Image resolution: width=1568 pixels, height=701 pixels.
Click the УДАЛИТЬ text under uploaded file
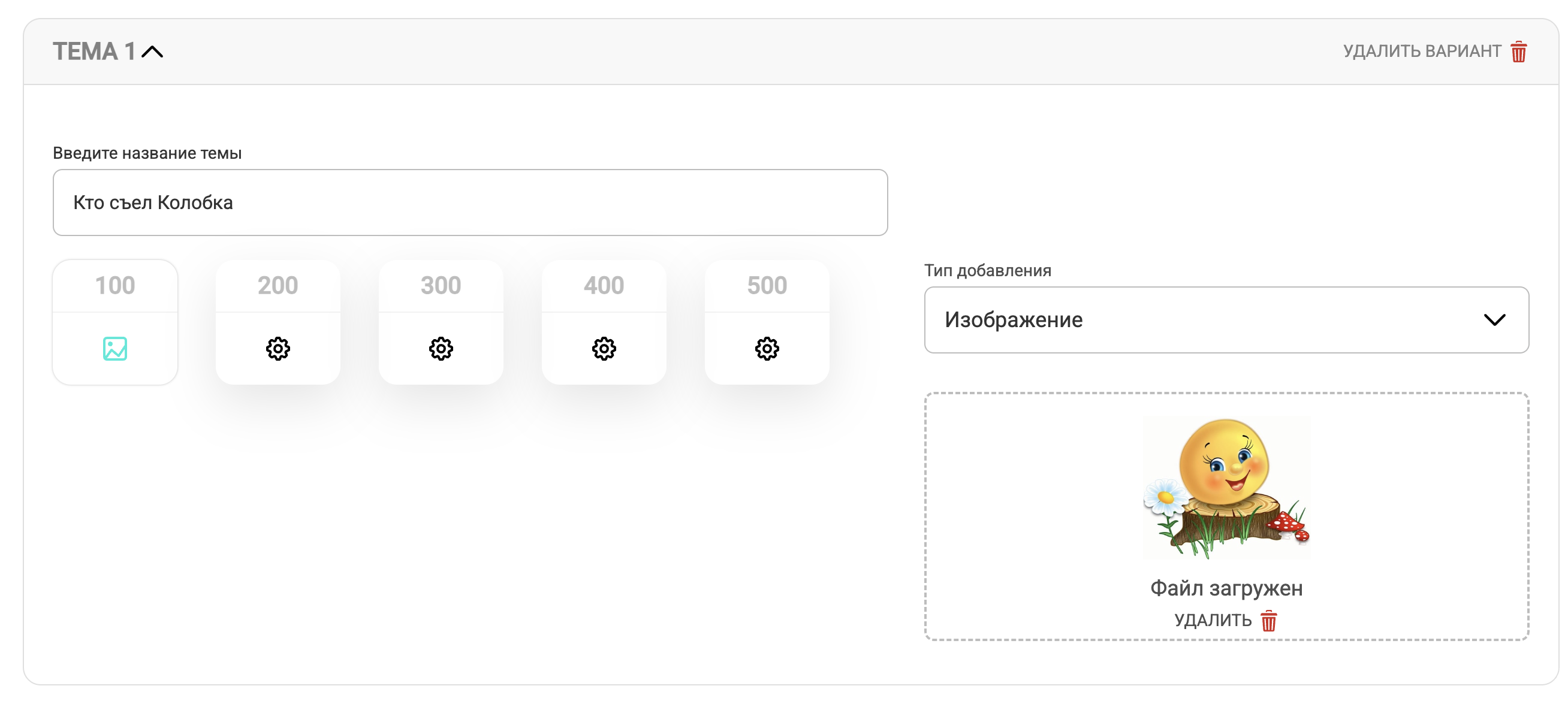pos(1213,621)
